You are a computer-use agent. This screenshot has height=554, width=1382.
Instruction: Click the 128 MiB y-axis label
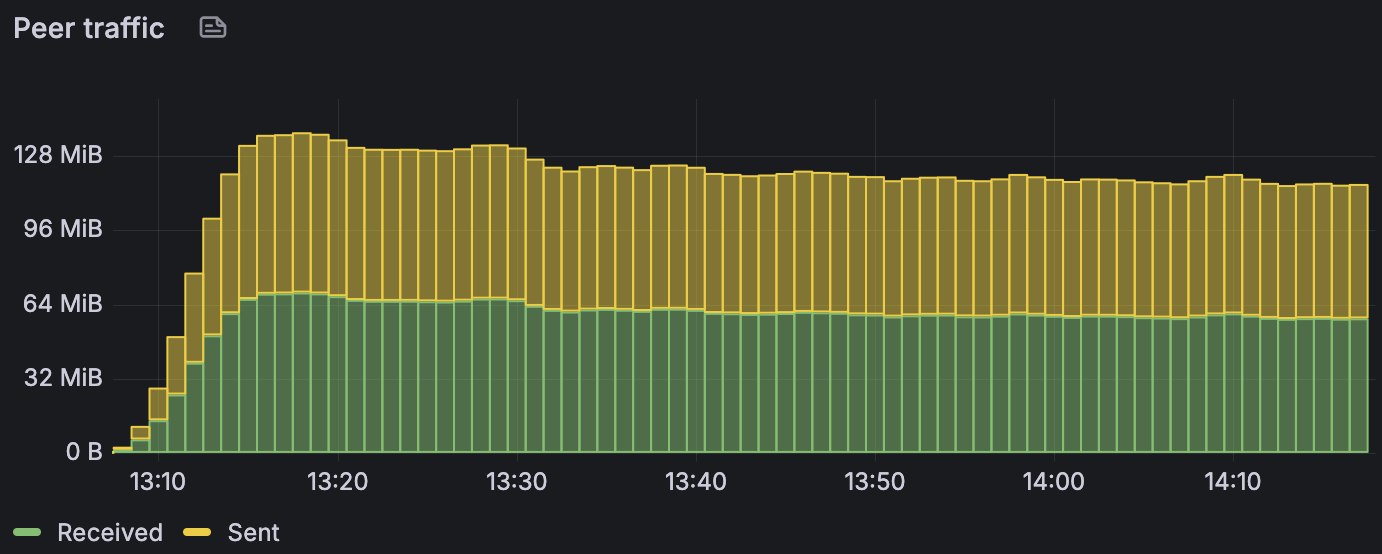pos(58,155)
